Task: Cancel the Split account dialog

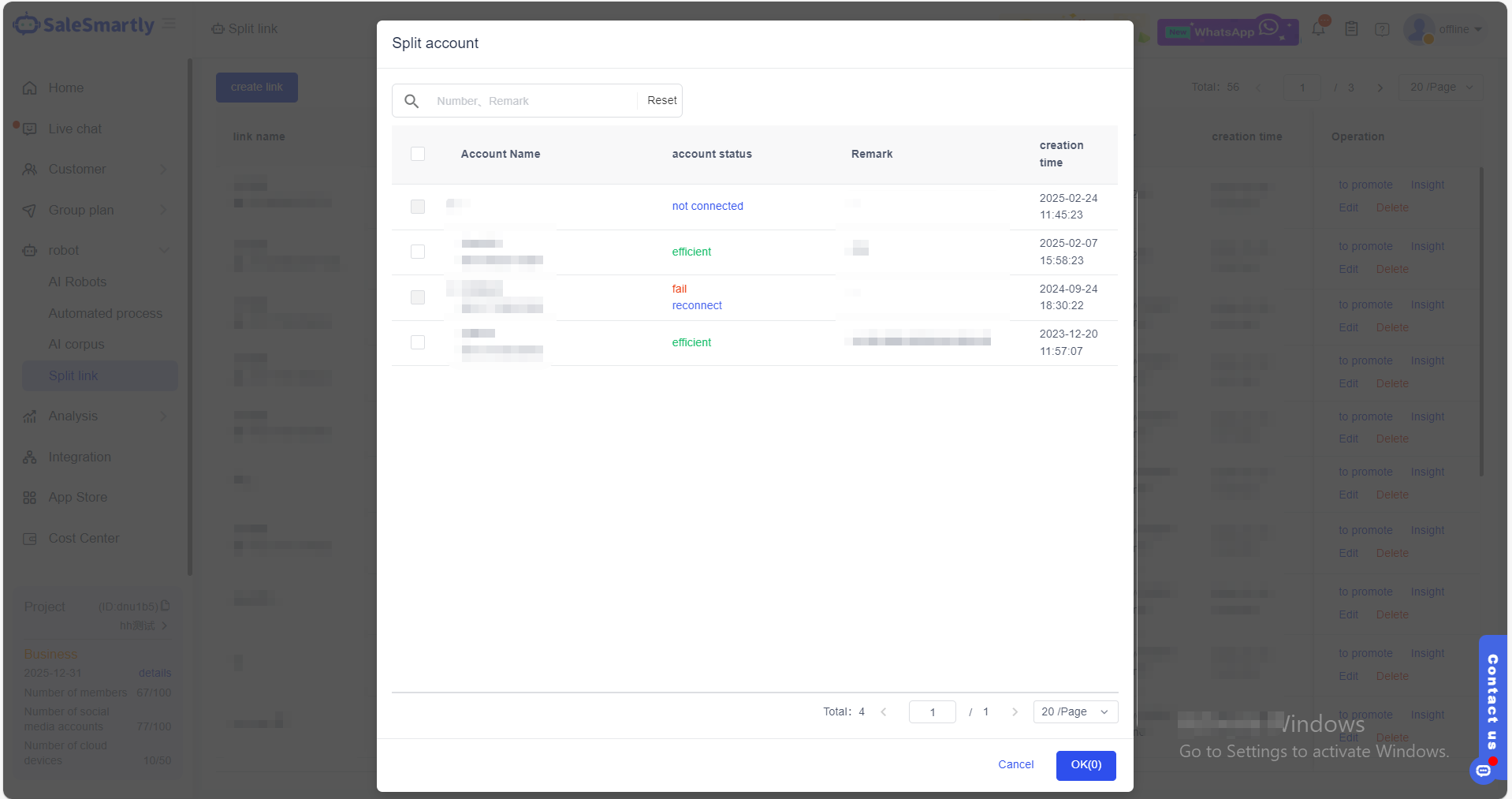Action: [1015, 764]
